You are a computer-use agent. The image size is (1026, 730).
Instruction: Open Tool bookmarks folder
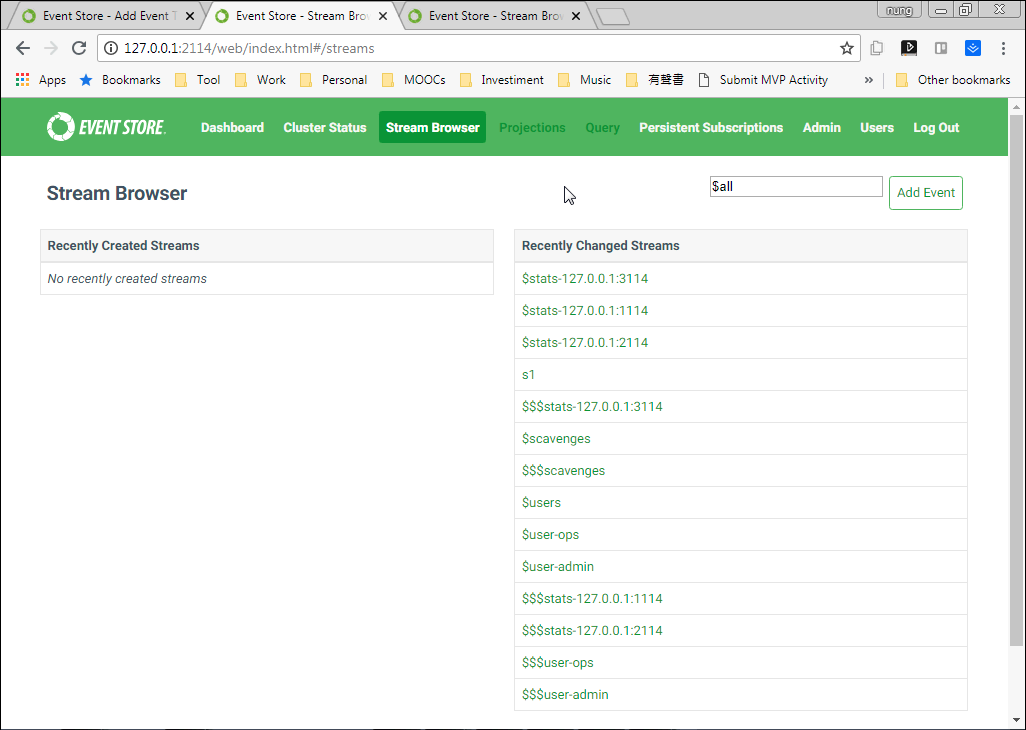(198, 80)
